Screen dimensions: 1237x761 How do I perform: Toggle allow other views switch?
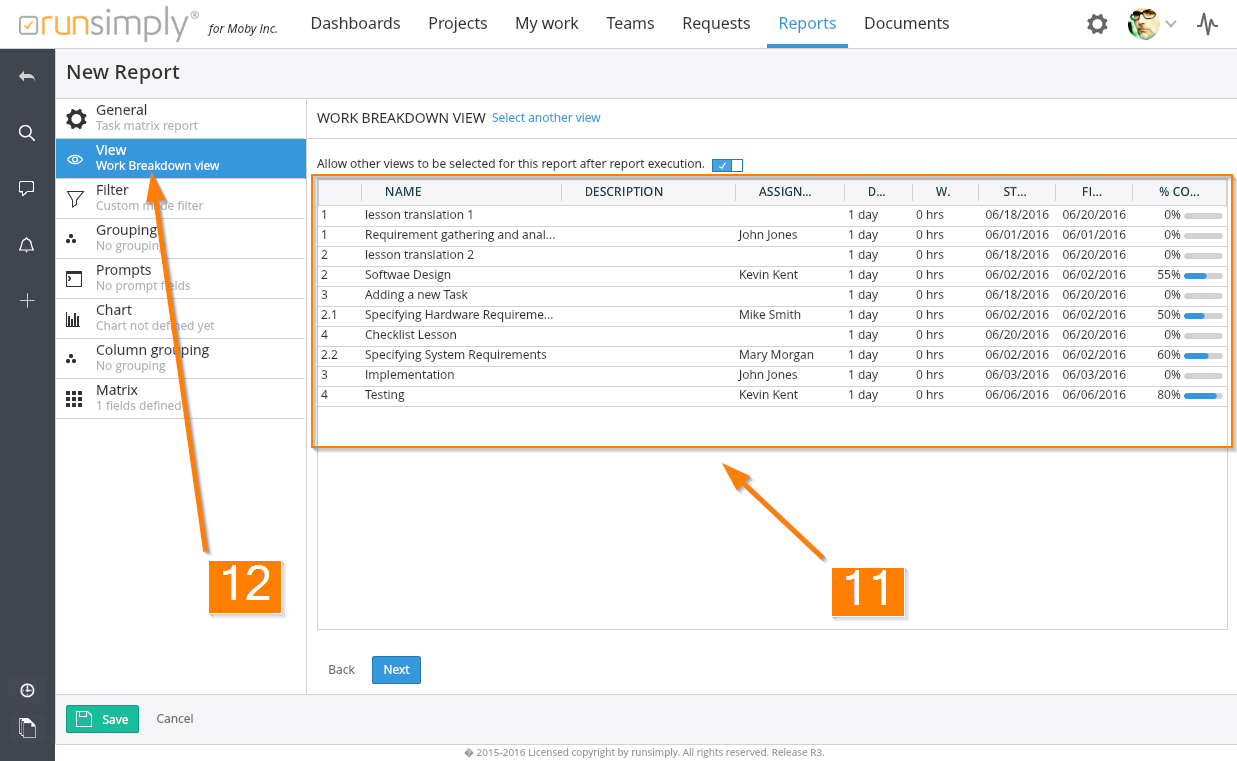coord(727,165)
